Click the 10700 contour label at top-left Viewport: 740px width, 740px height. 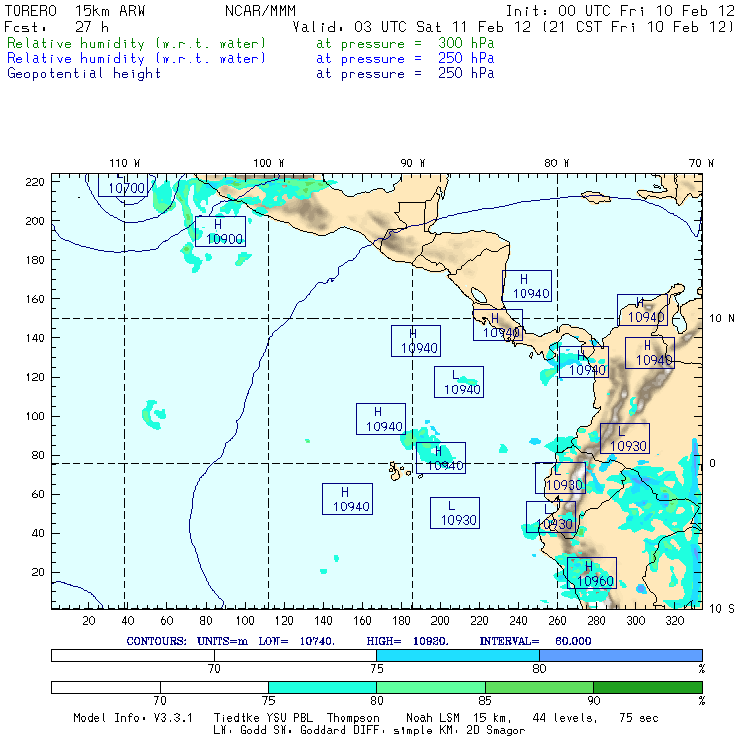click(127, 187)
